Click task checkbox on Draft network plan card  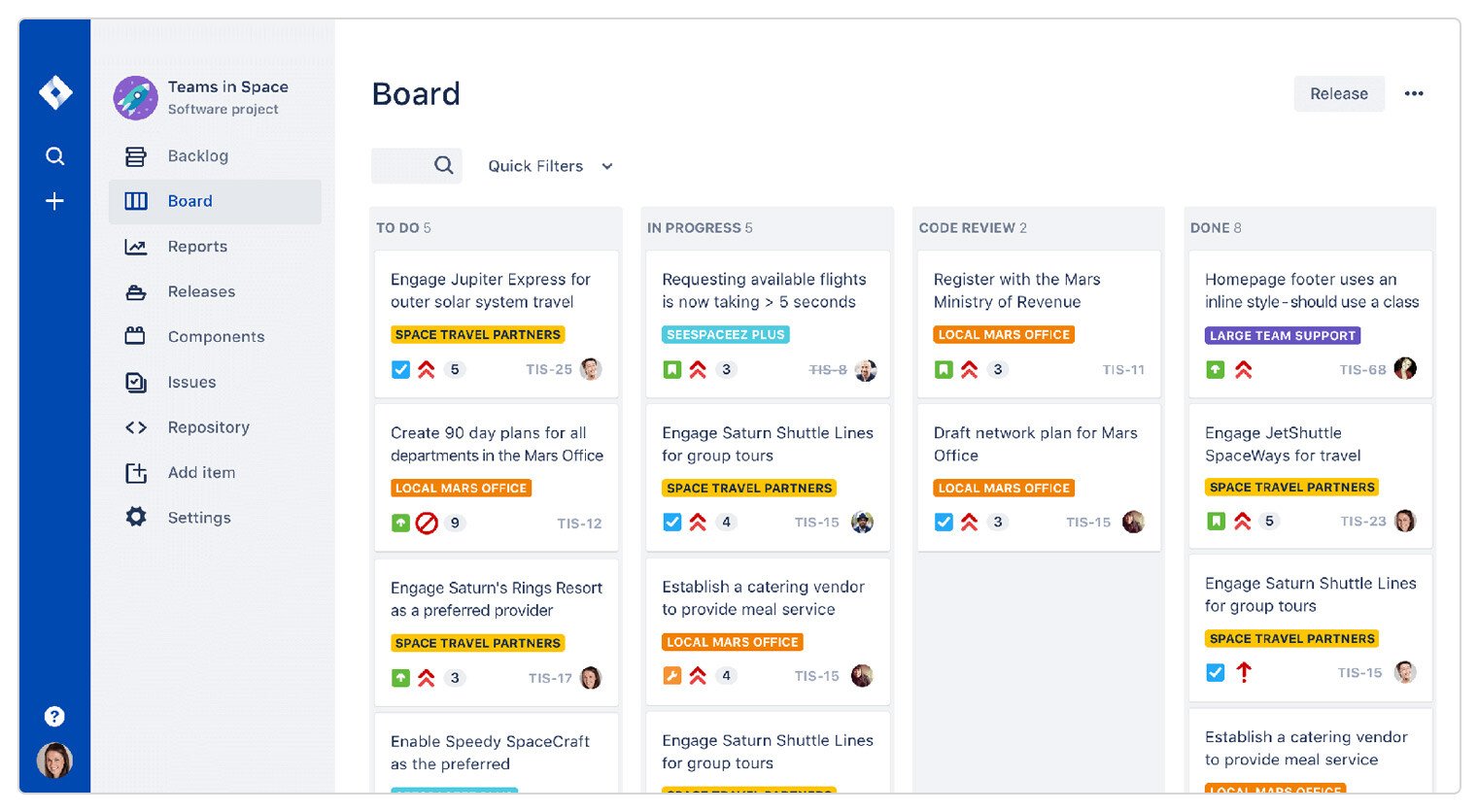click(x=944, y=523)
